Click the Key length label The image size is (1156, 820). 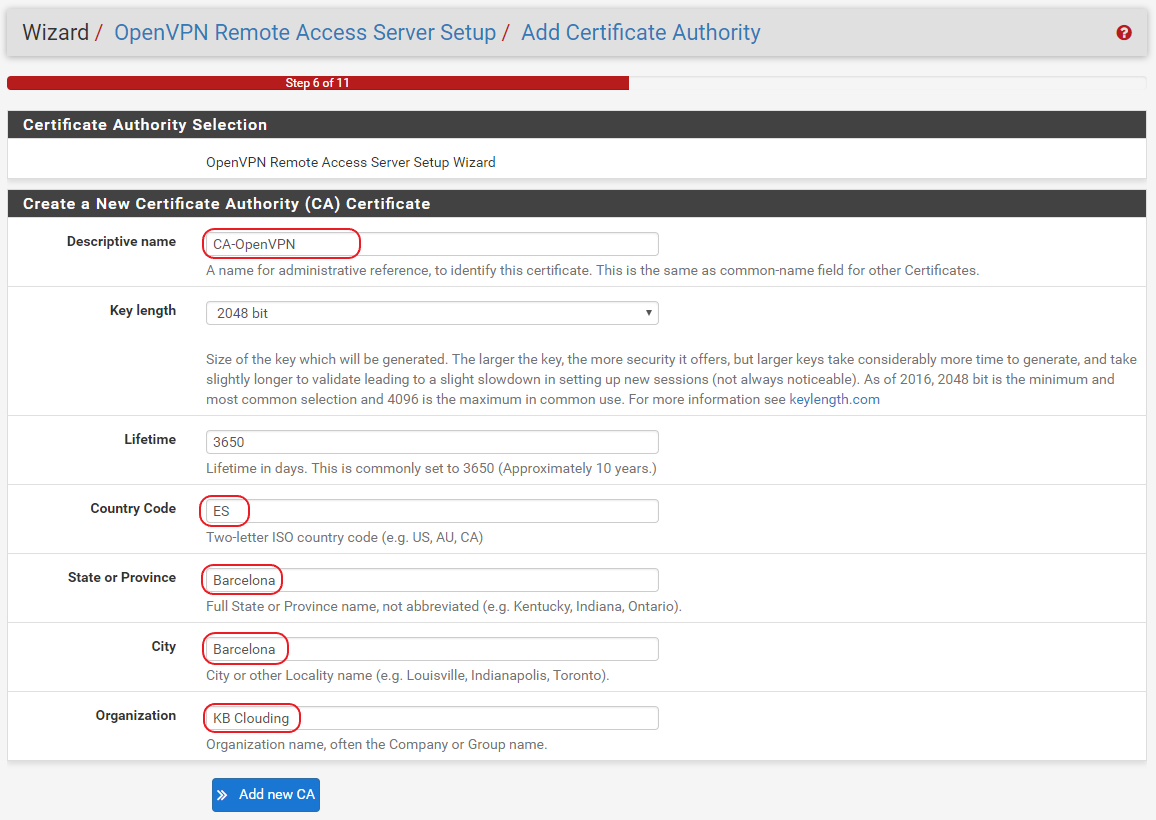tap(142, 310)
